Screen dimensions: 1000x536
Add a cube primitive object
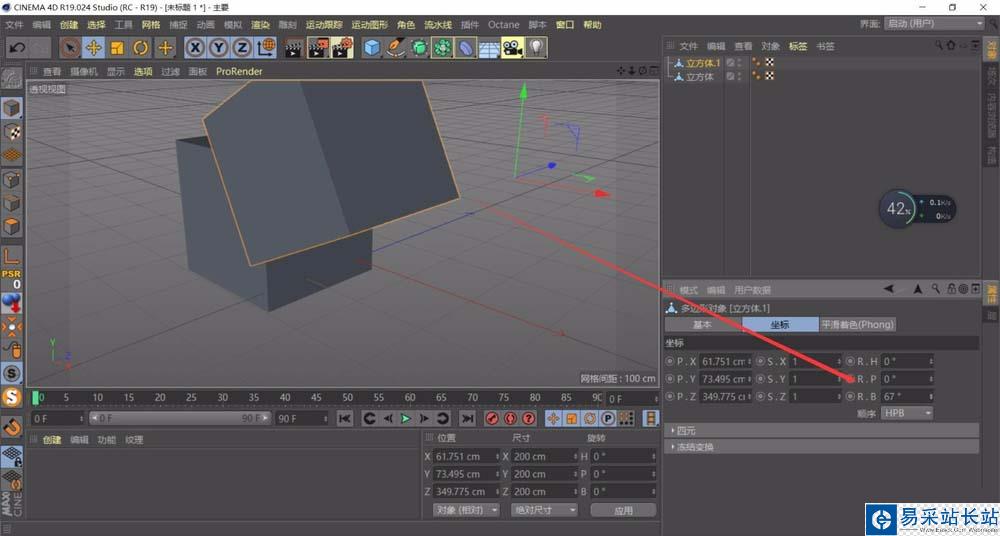point(372,47)
